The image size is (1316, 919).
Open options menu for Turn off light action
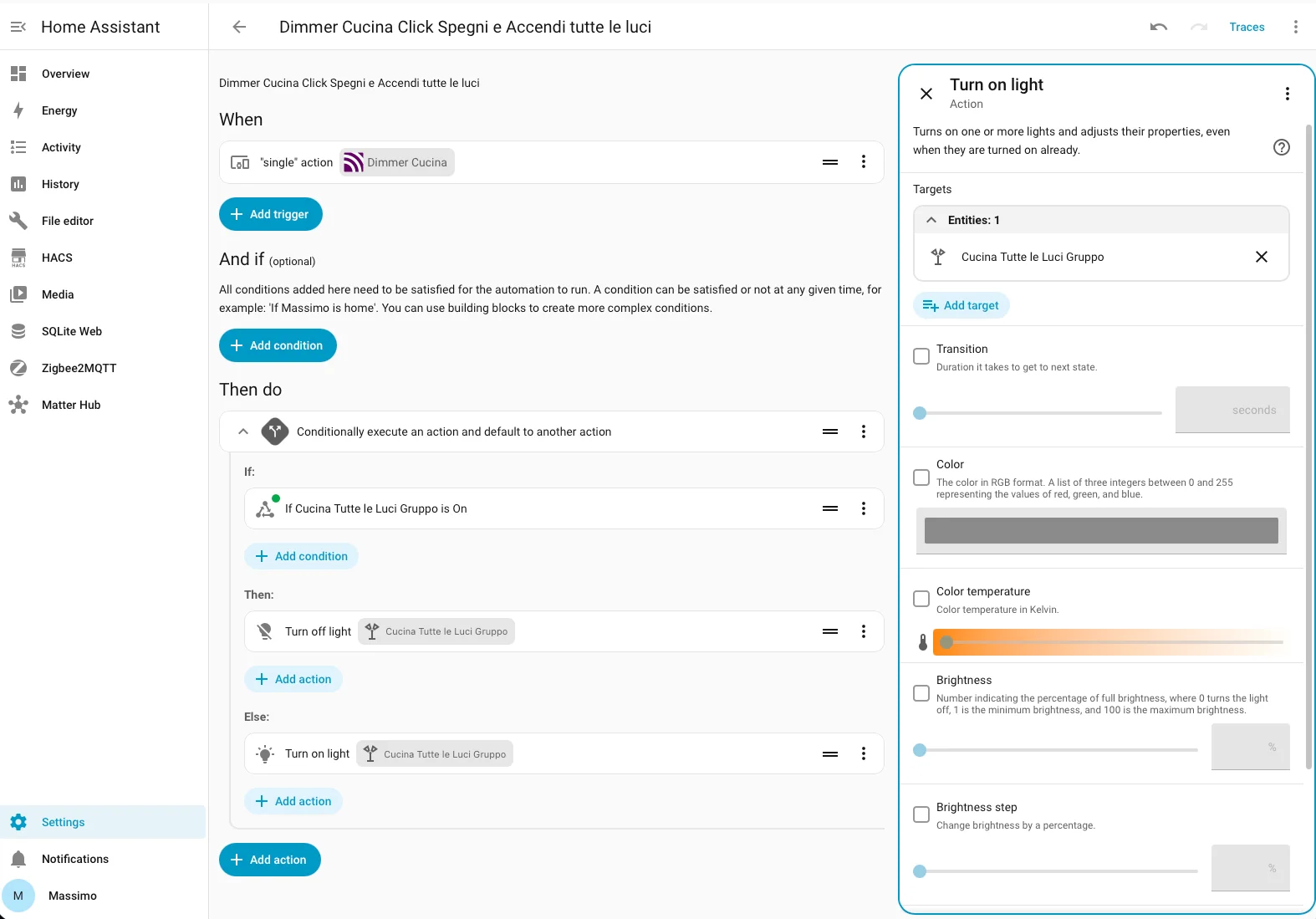[x=864, y=631]
